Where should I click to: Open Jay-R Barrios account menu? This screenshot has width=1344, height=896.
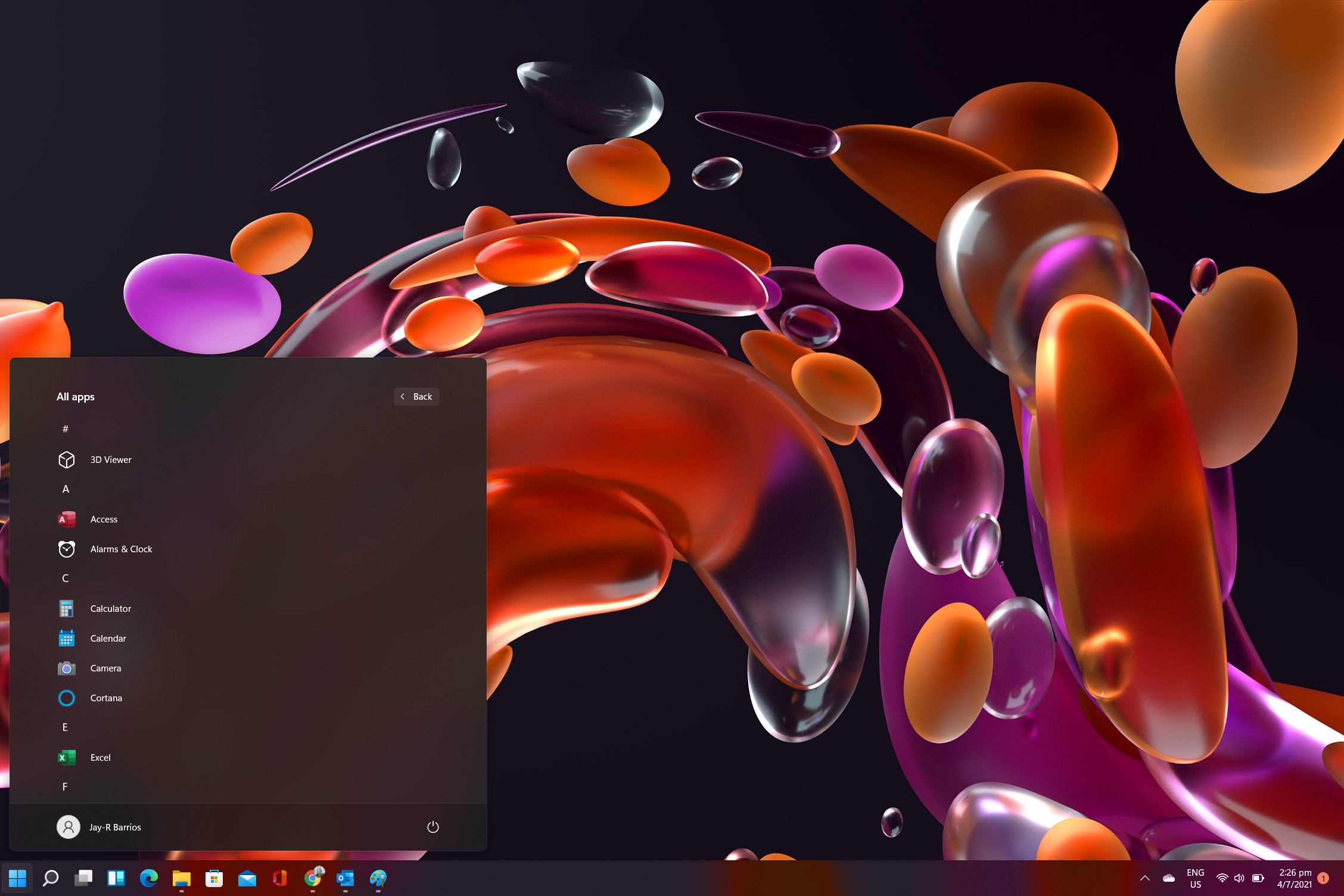click(x=99, y=827)
